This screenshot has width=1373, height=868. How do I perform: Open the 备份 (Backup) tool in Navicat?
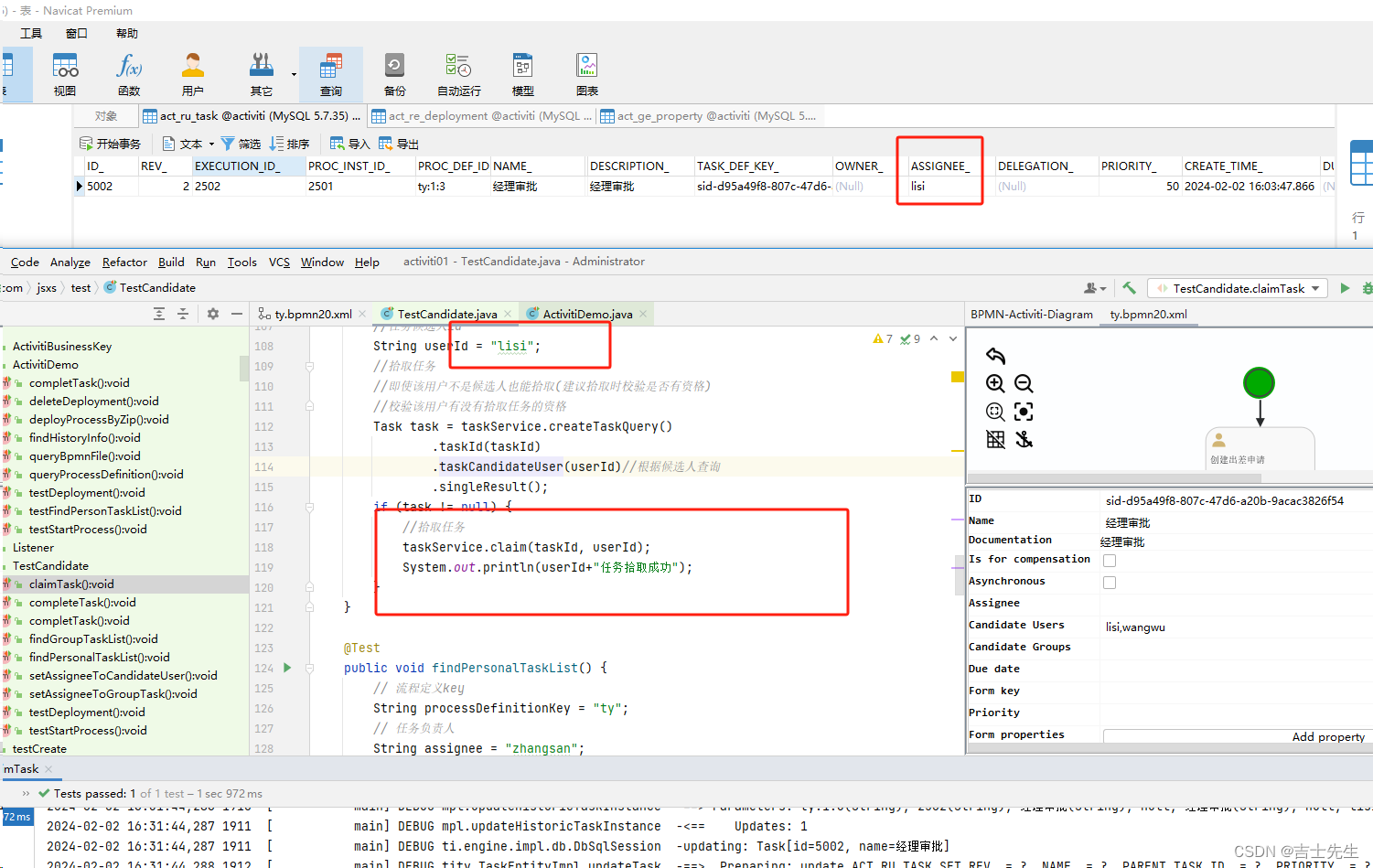[394, 74]
